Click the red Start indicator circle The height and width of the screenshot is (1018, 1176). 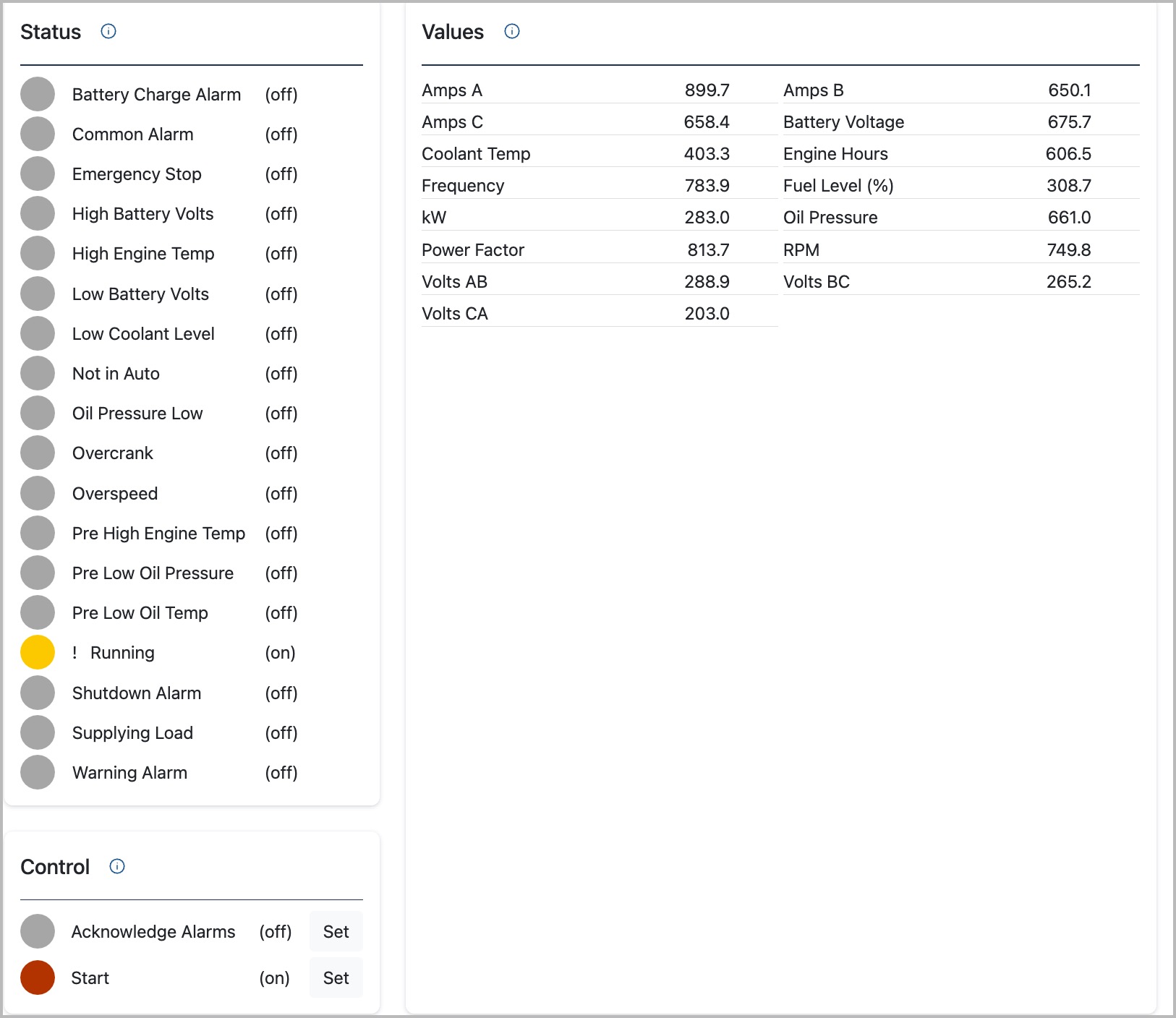pos(38,978)
